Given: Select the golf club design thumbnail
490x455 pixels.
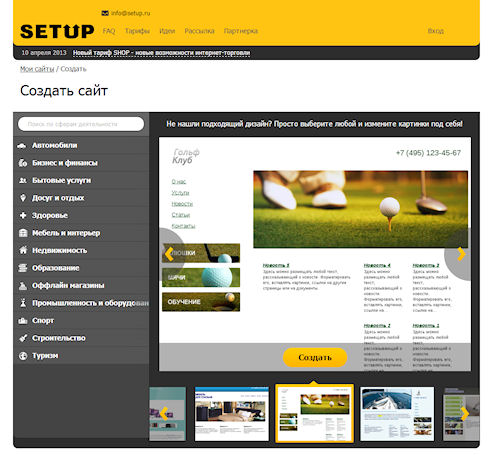Looking at the screenshot, I should tap(314, 414).
